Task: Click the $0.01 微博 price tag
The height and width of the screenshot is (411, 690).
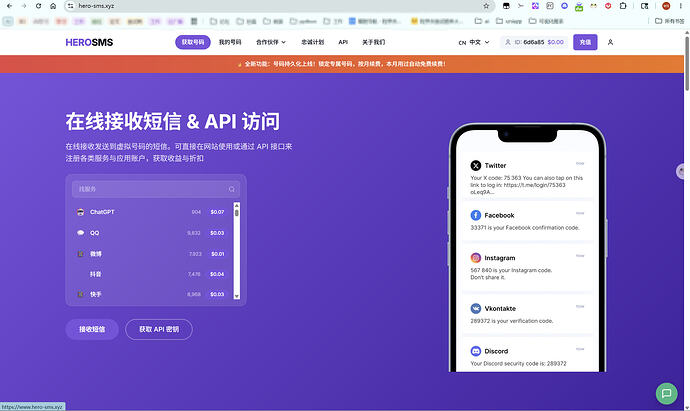Action: pyautogui.click(x=218, y=254)
